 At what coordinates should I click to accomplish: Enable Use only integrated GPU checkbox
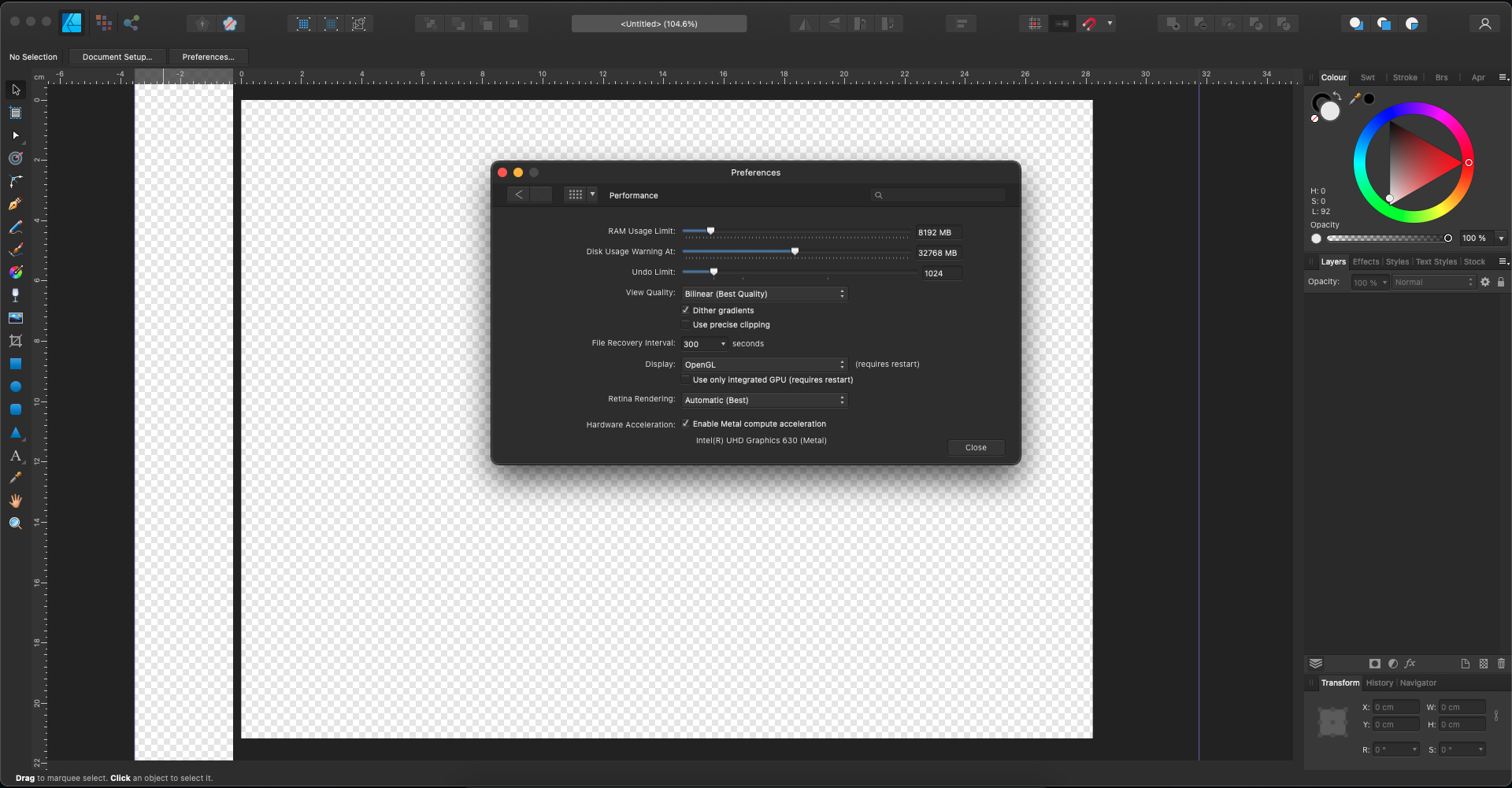point(686,379)
